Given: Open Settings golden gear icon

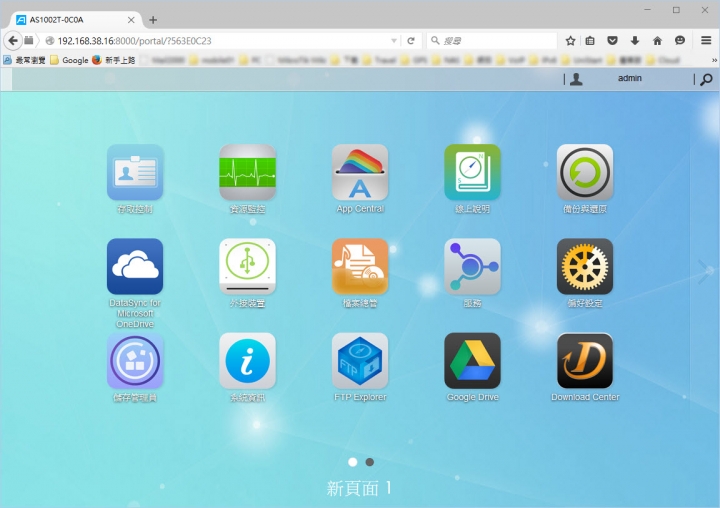Looking at the screenshot, I should pyautogui.click(x=585, y=266).
